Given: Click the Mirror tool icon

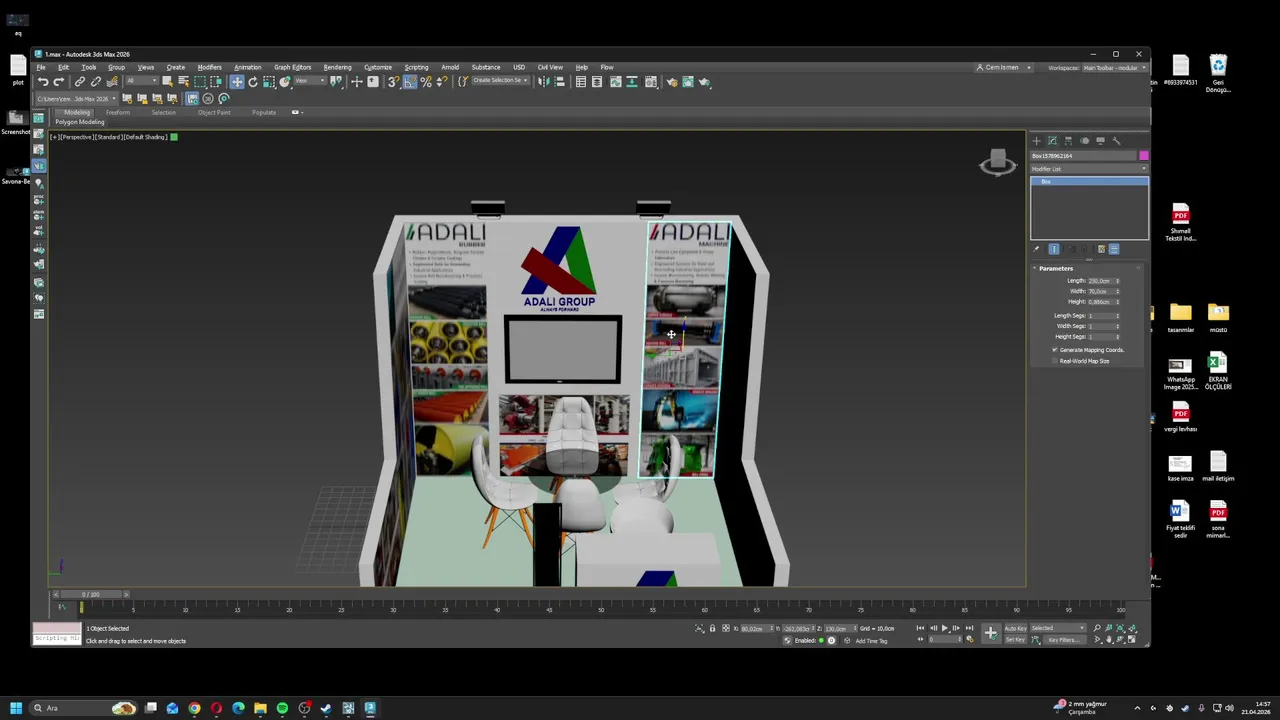Looking at the screenshot, I should point(542,82).
